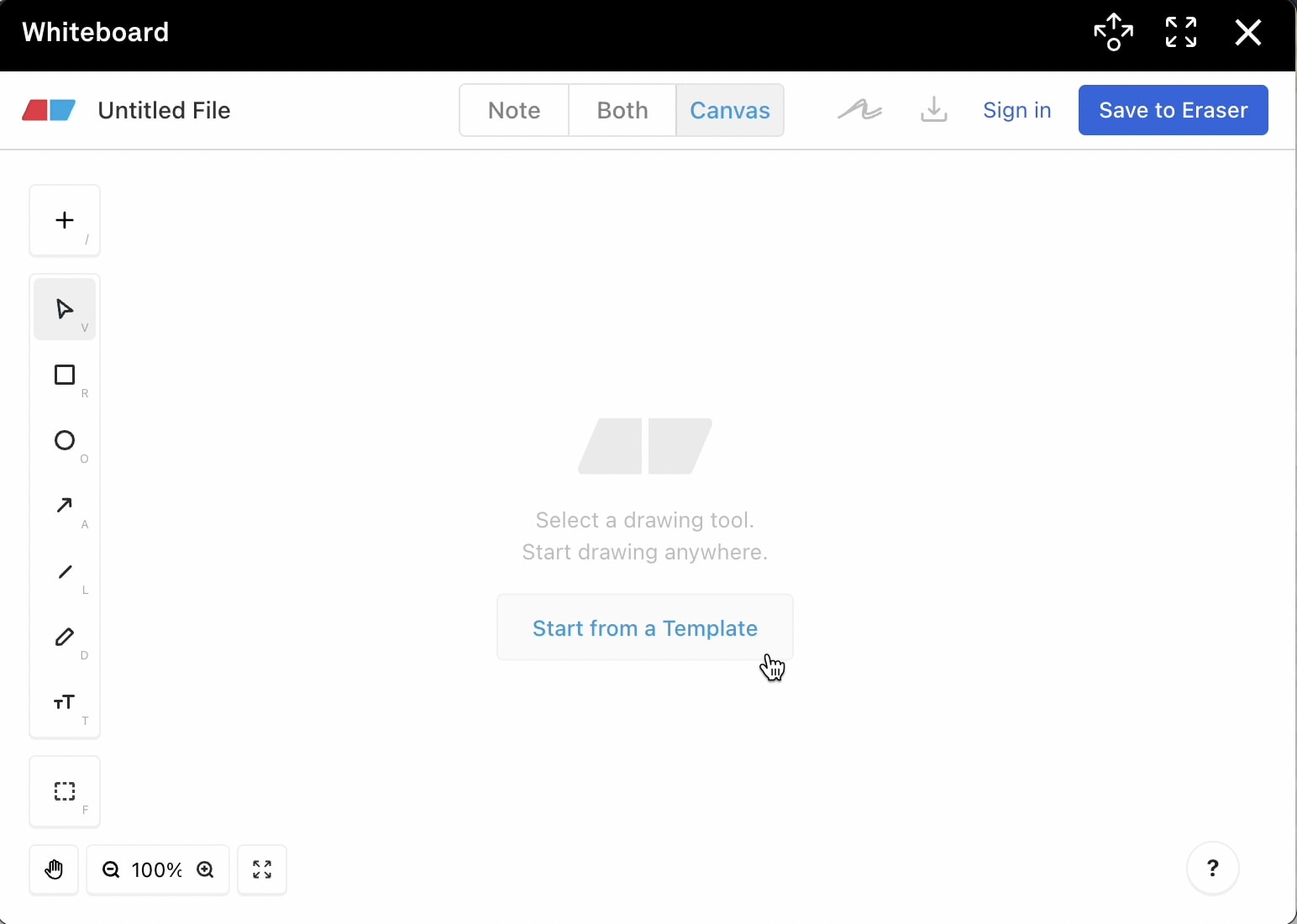Select the Rectangle tool

tap(64, 375)
